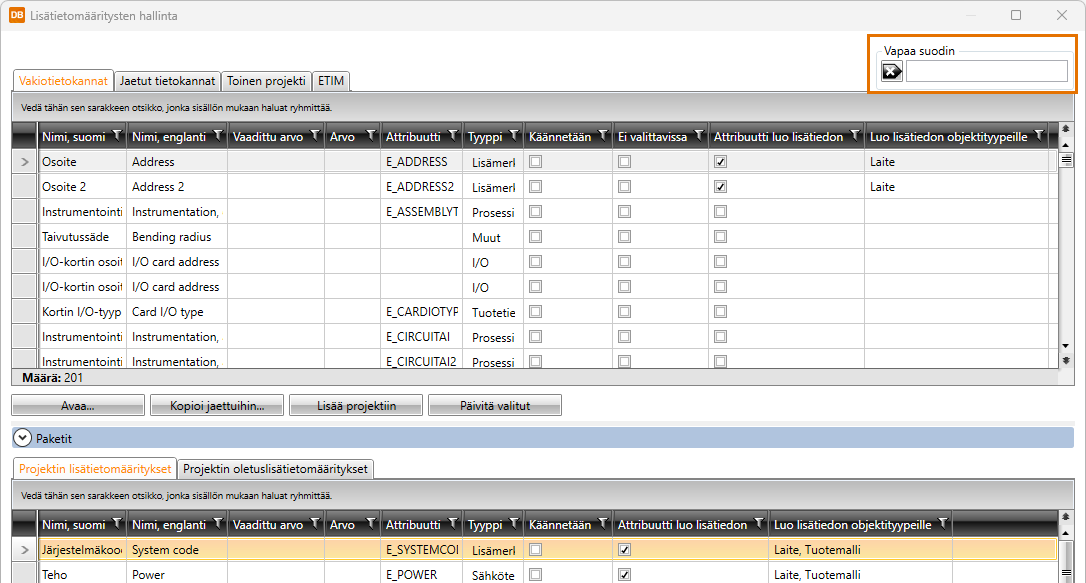Expand the Järjestelmäkoodi row indicator arrow
1086x583 pixels.
tap(25, 549)
